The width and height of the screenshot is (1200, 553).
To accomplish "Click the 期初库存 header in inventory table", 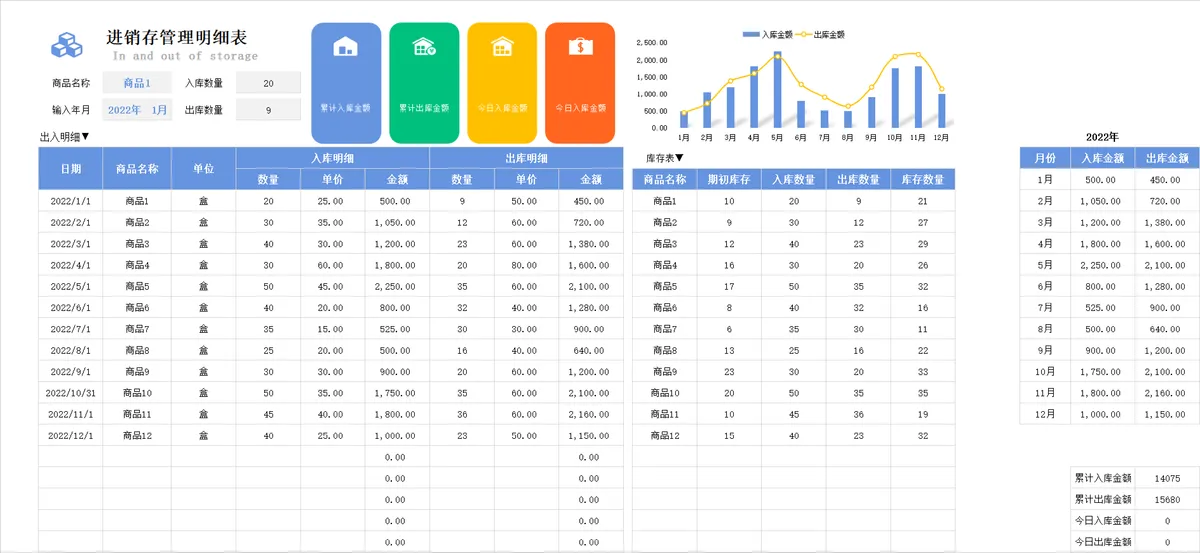I will 729,180.
